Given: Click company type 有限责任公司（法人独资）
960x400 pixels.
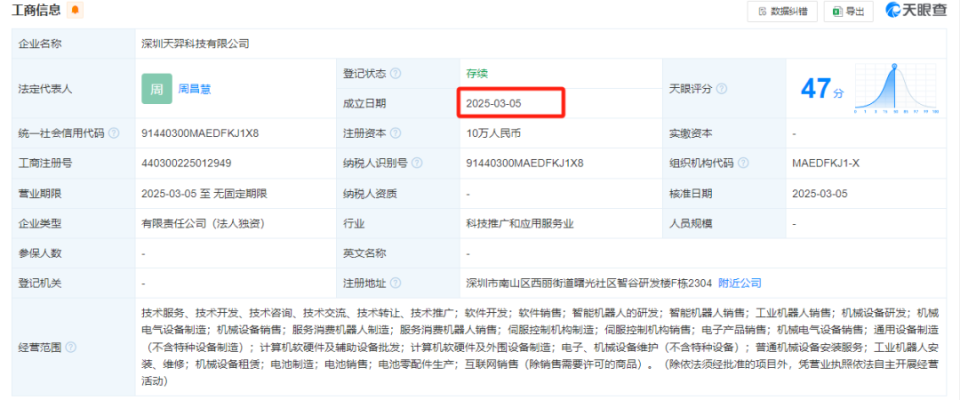Looking at the screenshot, I should pyautogui.click(x=203, y=224).
